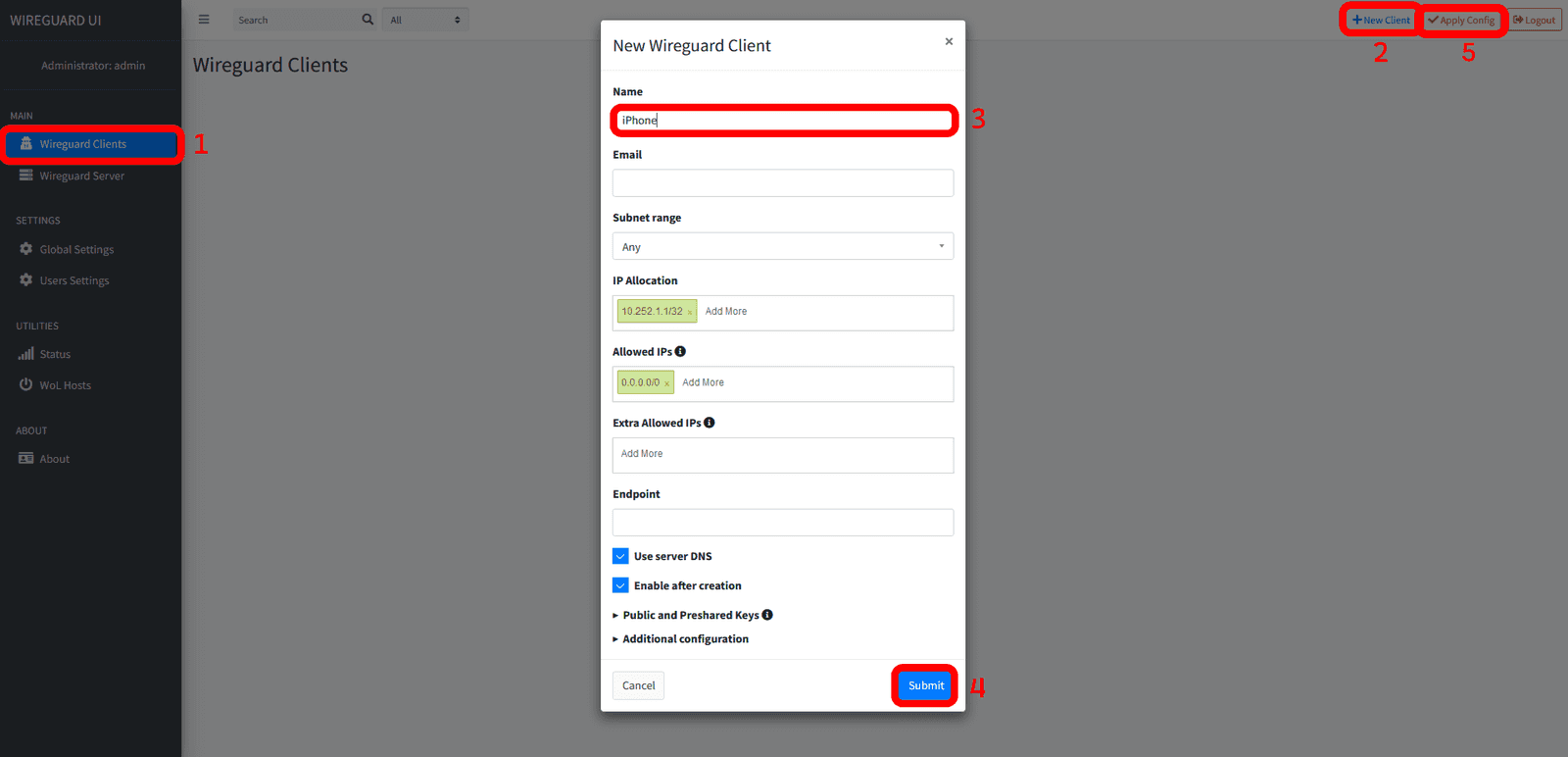This screenshot has width=1568, height=757.
Task: Expand Additional configuration section
Action: [x=684, y=639]
